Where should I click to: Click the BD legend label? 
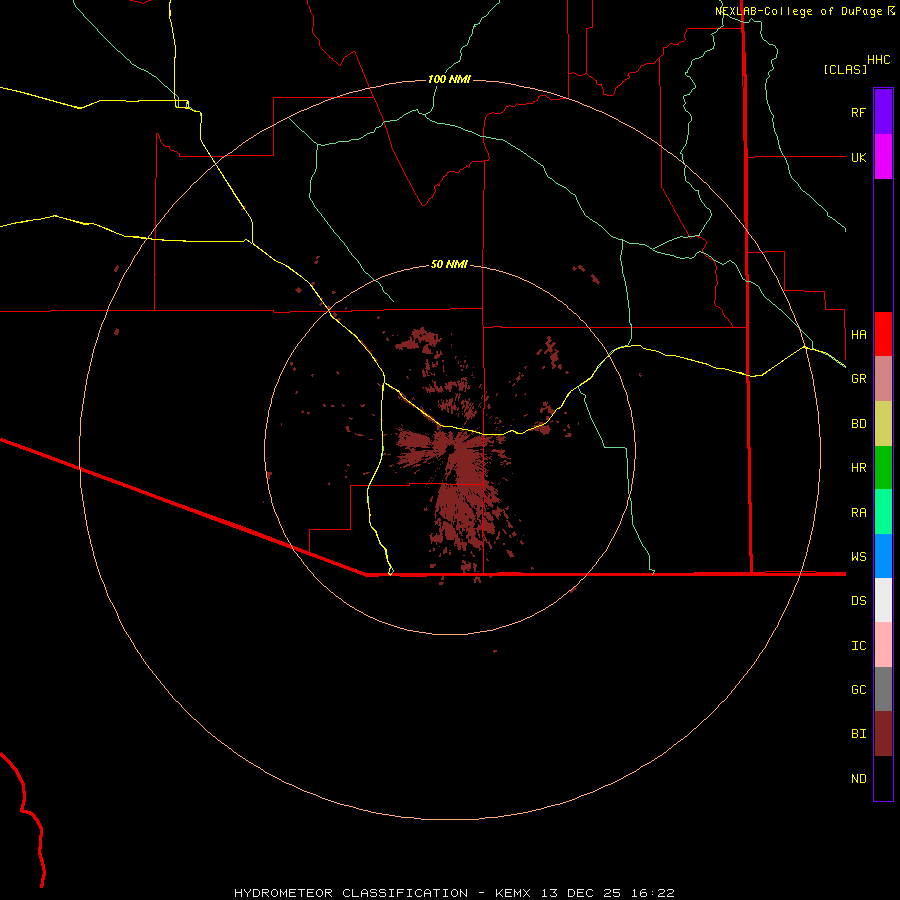click(858, 424)
